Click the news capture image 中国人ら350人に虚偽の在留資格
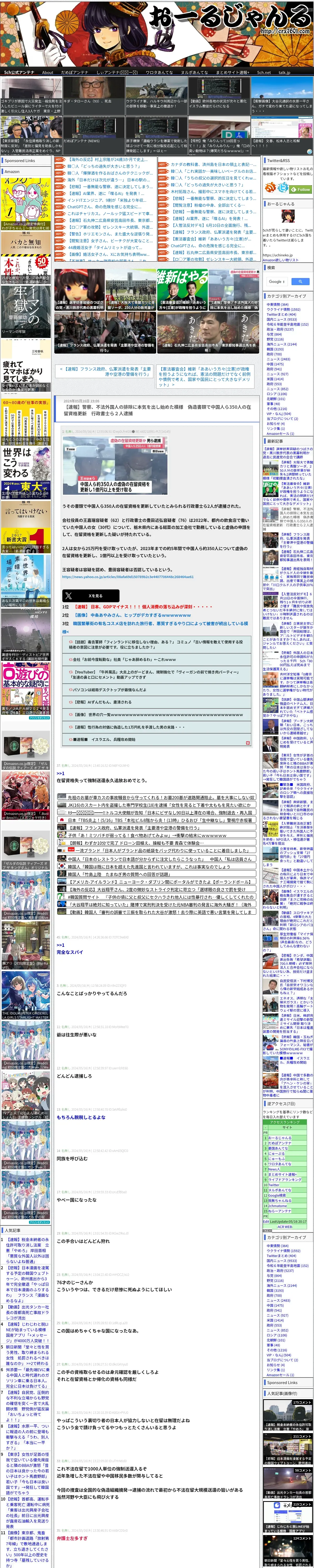Screen dimensions: 314x1568 pyautogui.click(x=114, y=465)
